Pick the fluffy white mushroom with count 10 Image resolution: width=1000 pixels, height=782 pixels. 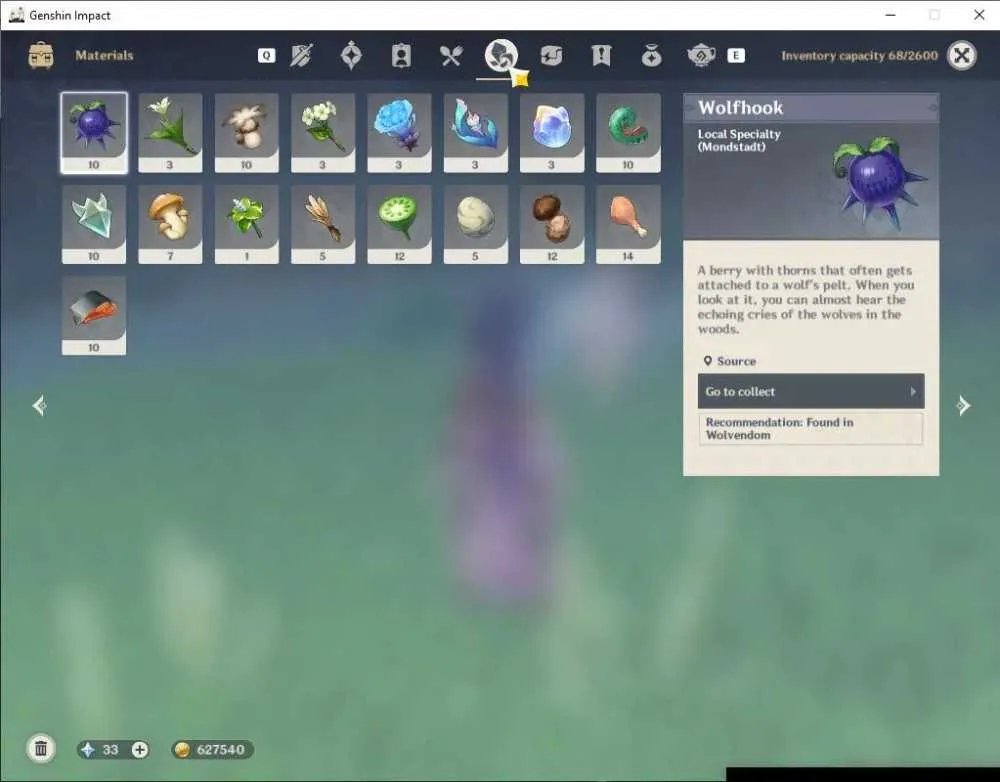coord(247,133)
